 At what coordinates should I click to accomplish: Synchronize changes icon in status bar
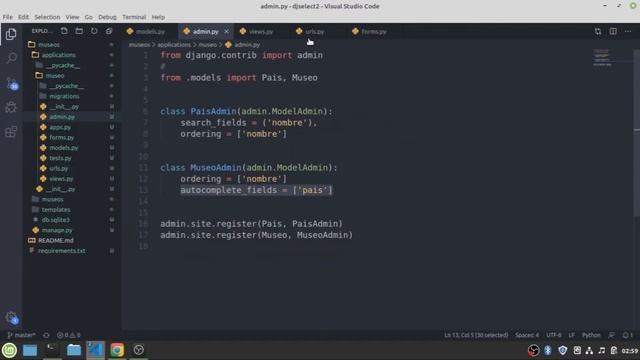click(46, 335)
